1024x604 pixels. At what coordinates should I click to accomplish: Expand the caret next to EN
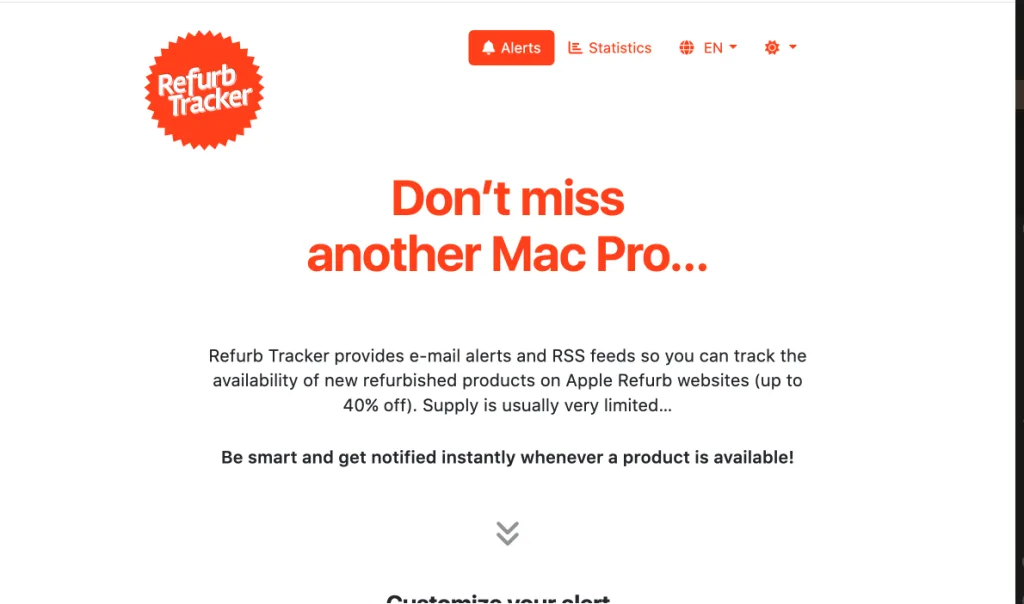[x=733, y=47]
